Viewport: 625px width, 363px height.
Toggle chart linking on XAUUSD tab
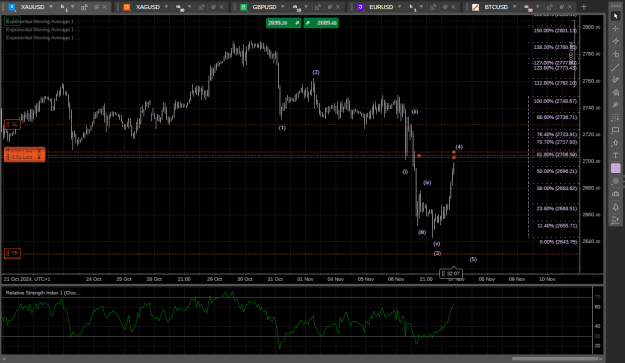point(85,7)
